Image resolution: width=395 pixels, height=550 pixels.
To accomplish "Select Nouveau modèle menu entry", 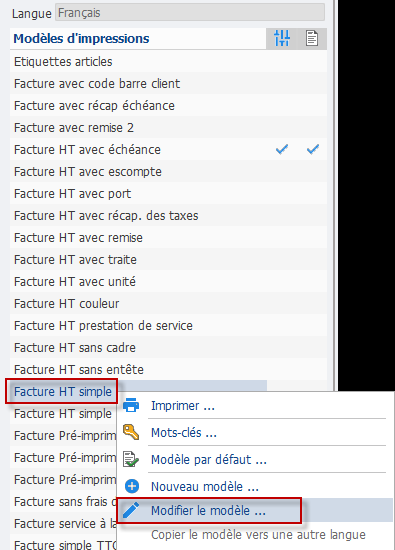I will click(x=205, y=487).
